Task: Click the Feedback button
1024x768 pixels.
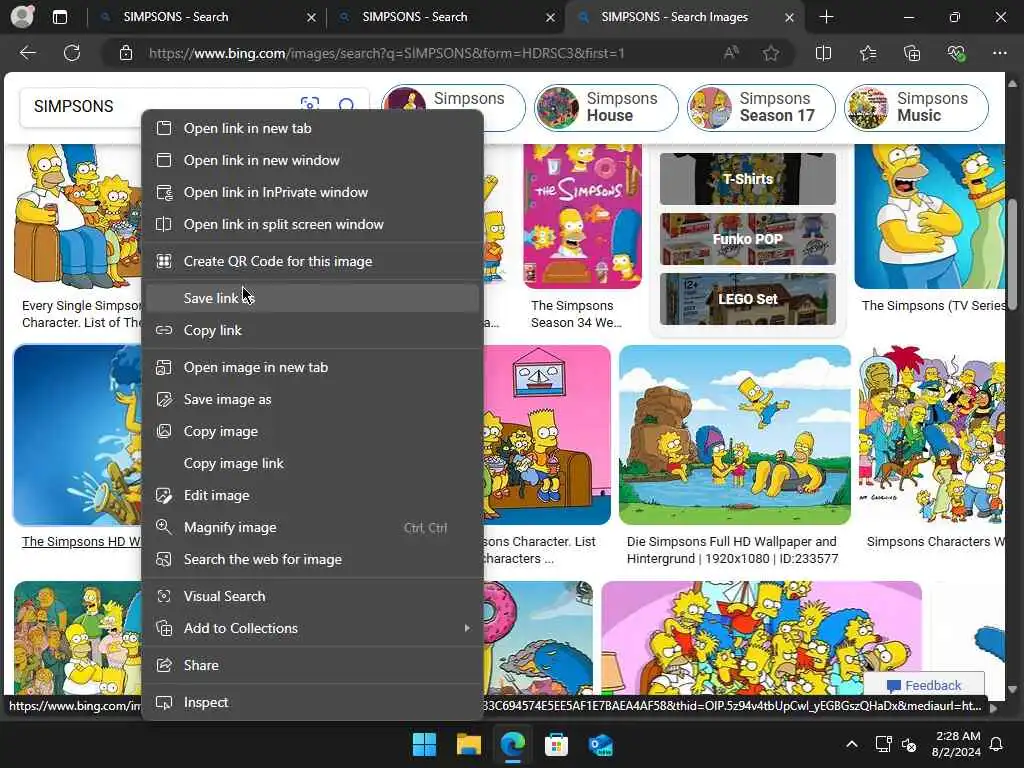Action: pos(924,685)
